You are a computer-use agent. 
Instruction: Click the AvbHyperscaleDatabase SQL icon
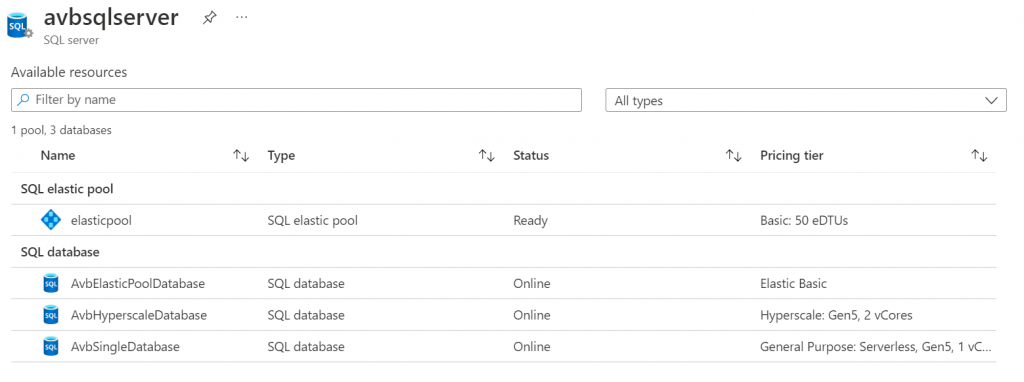(x=50, y=315)
